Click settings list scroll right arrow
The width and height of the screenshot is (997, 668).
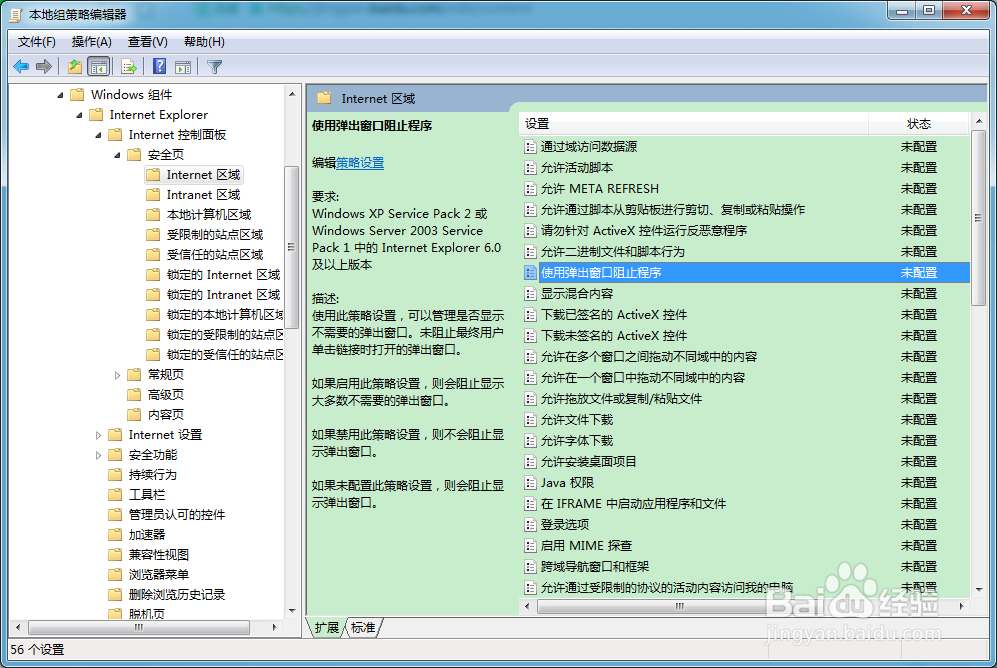(x=961, y=606)
